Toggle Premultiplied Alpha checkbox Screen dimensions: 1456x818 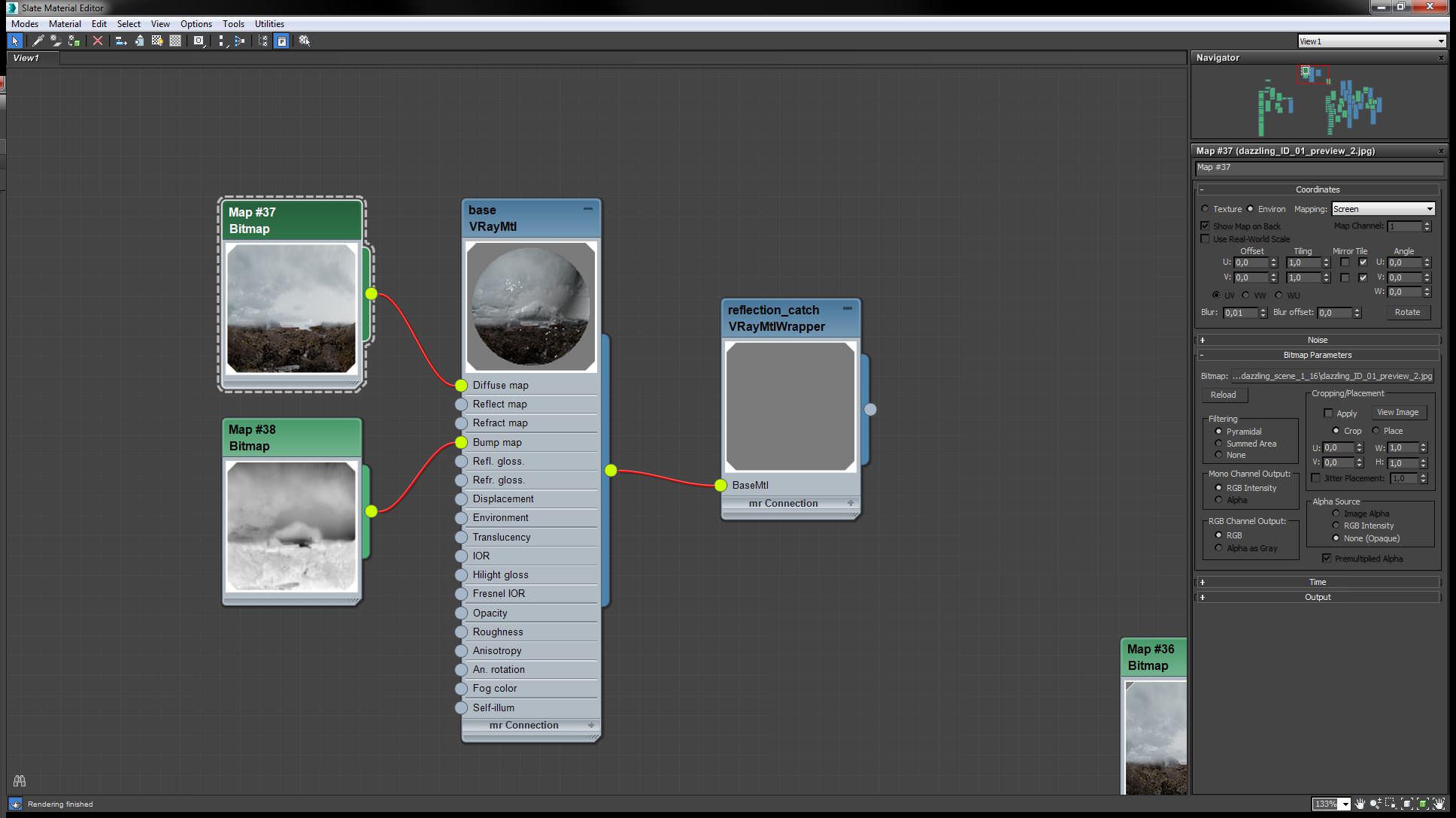click(1327, 558)
